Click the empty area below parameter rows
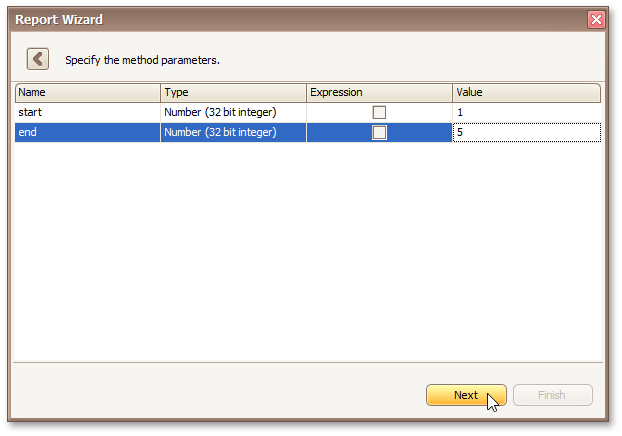 pos(308,250)
